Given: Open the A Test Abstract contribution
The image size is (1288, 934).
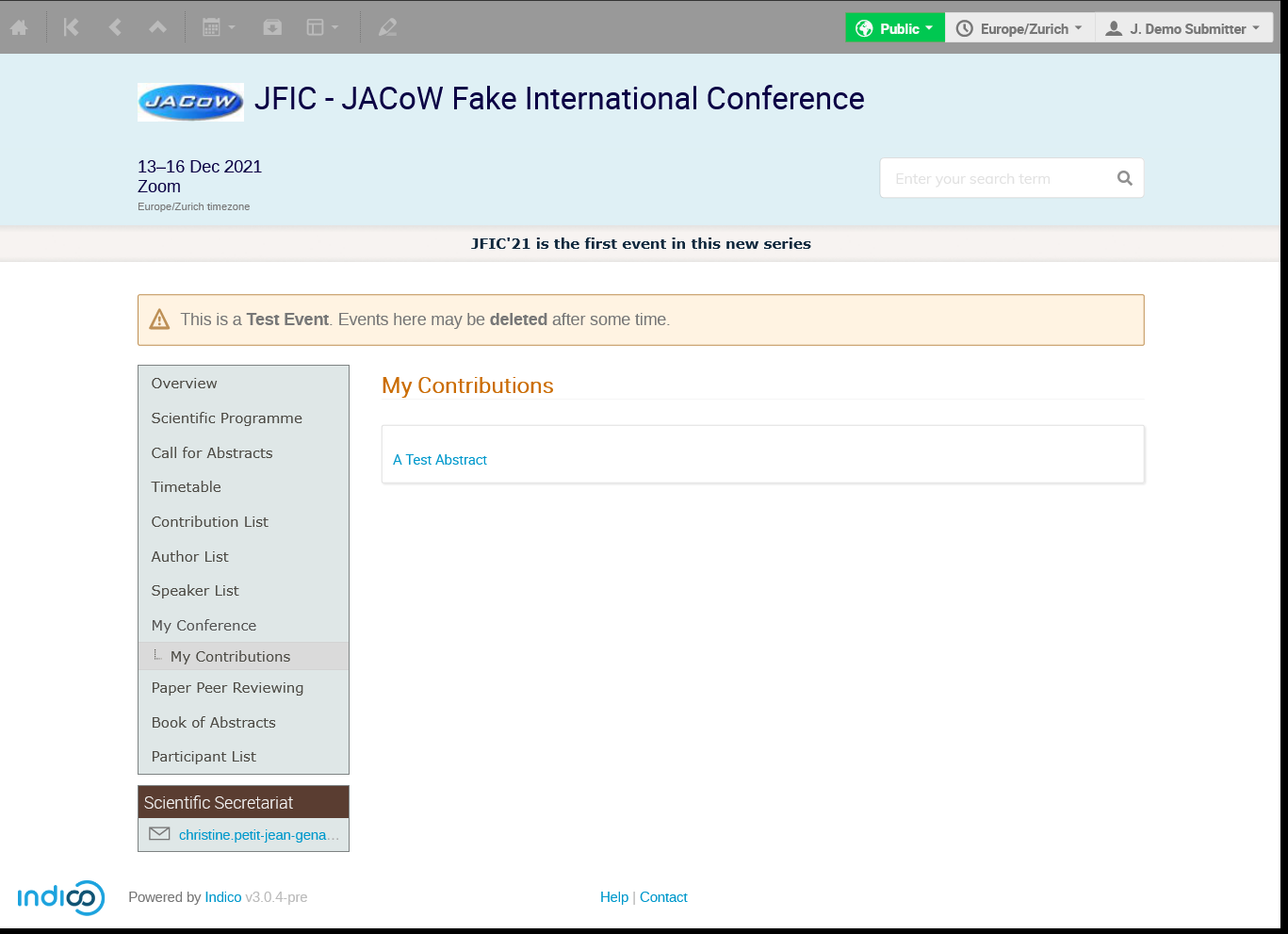Looking at the screenshot, I should coord(440,460).
